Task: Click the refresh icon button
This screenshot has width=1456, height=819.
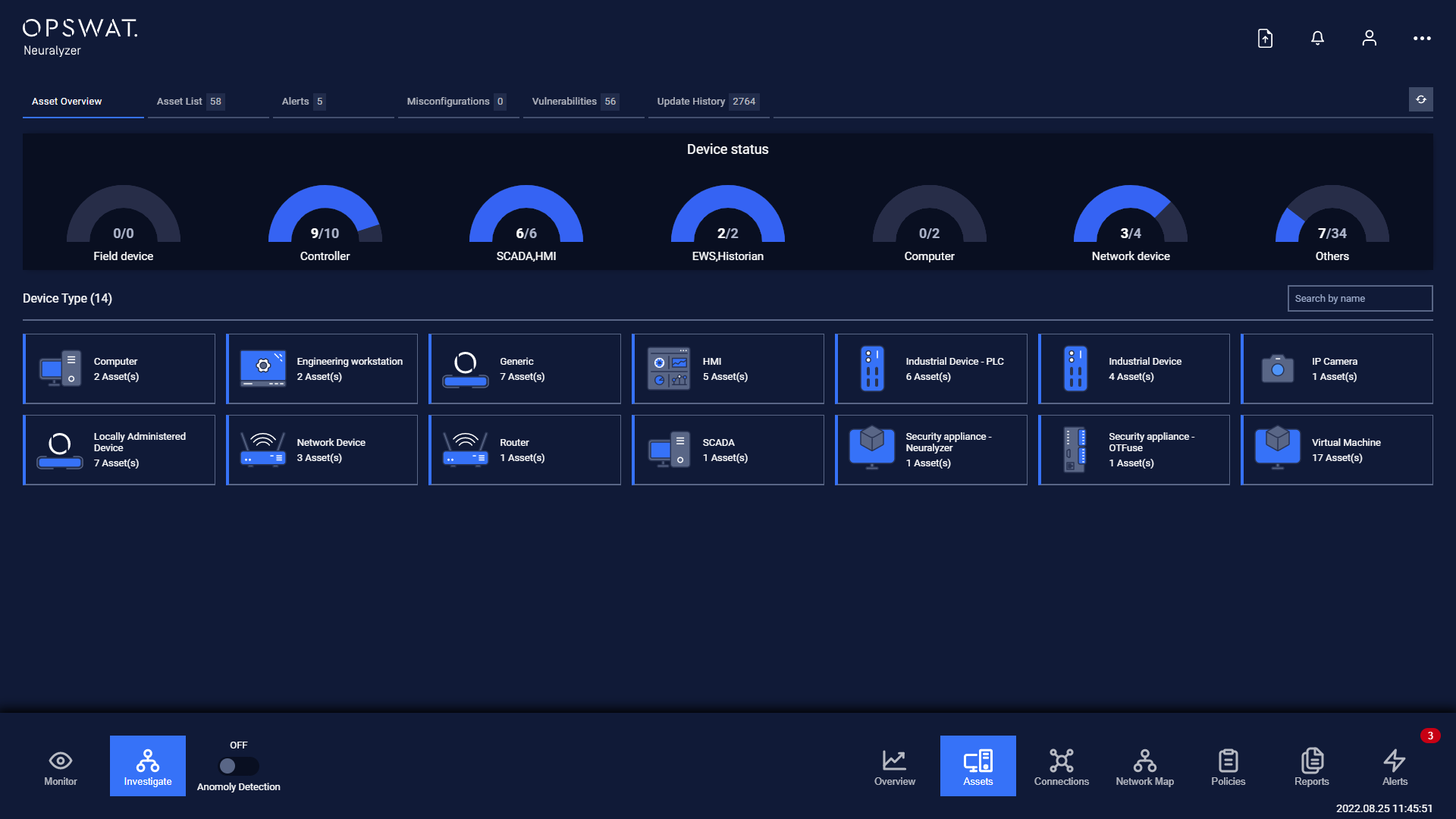Action: [1420, 100]
